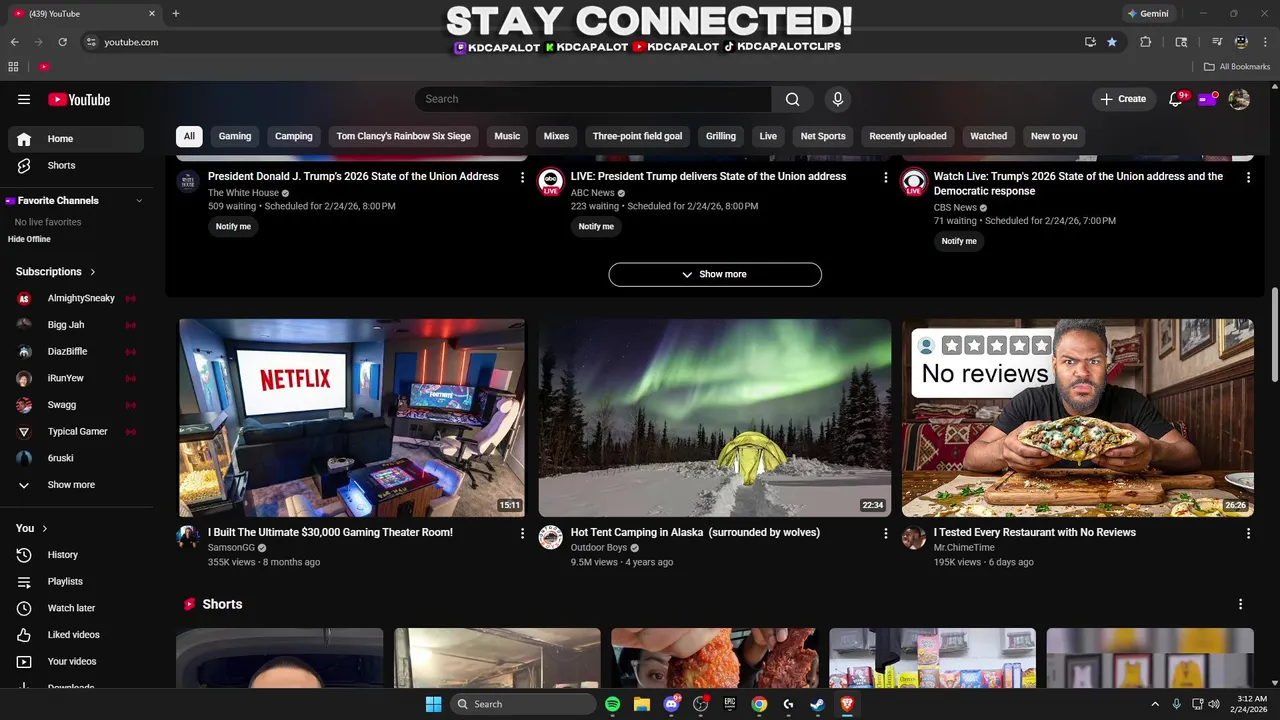Click the Outdoor Boys channel avatar
This screenshot has width=1280, height=720.
[551, 538]
